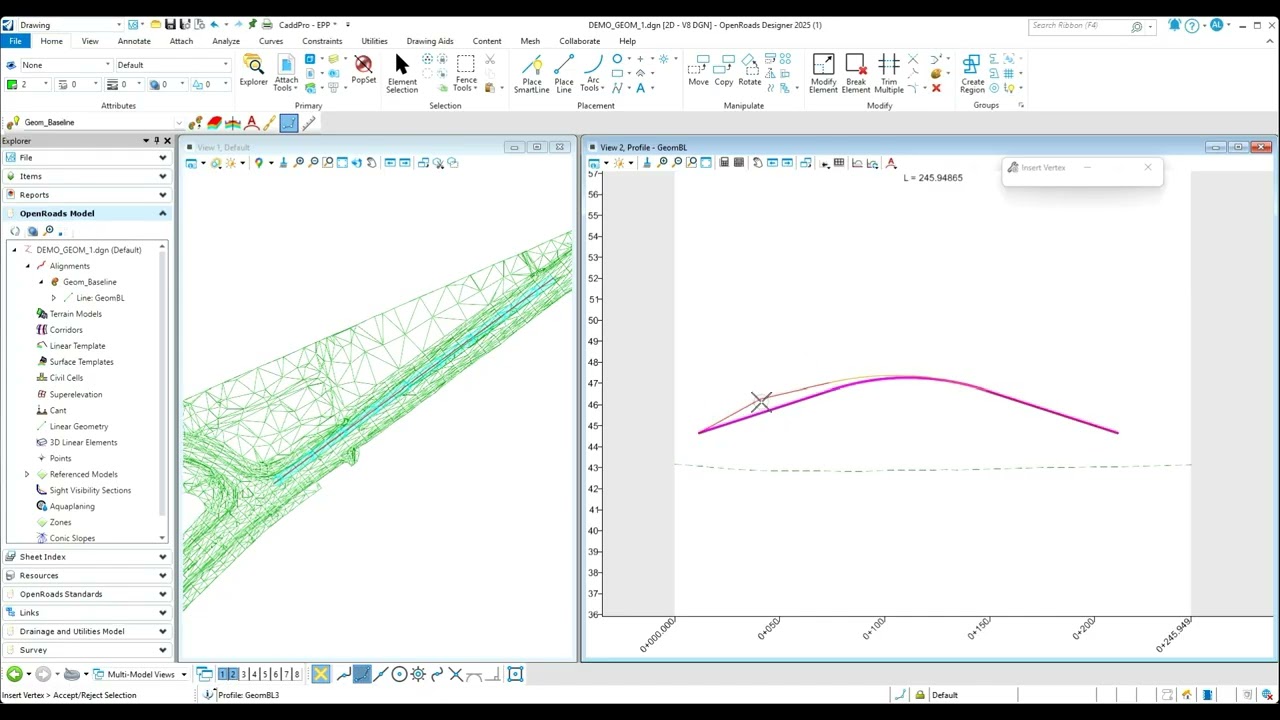Toggle view 3 in the view group buttons
The image size is (1280, 720).
243,674
